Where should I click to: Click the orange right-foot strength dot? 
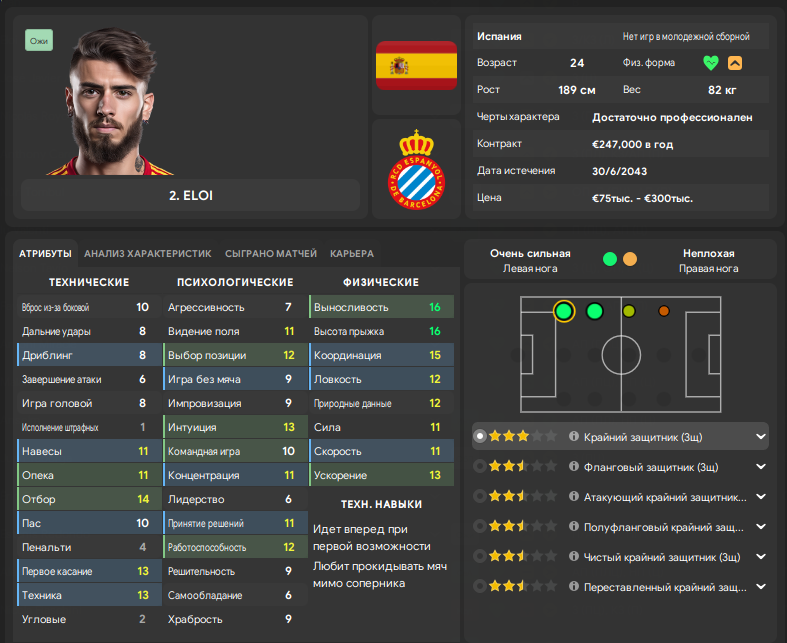(x=630, y=259)
